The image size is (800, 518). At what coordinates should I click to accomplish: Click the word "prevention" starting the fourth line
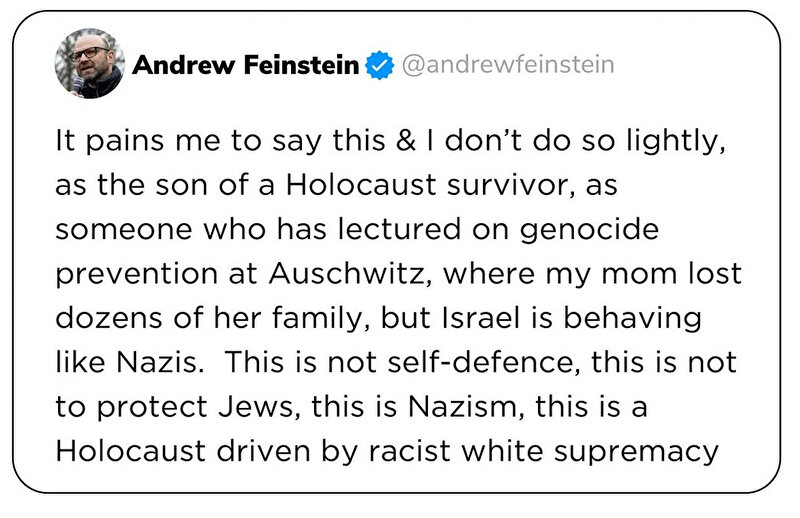[x=136, y=275]
